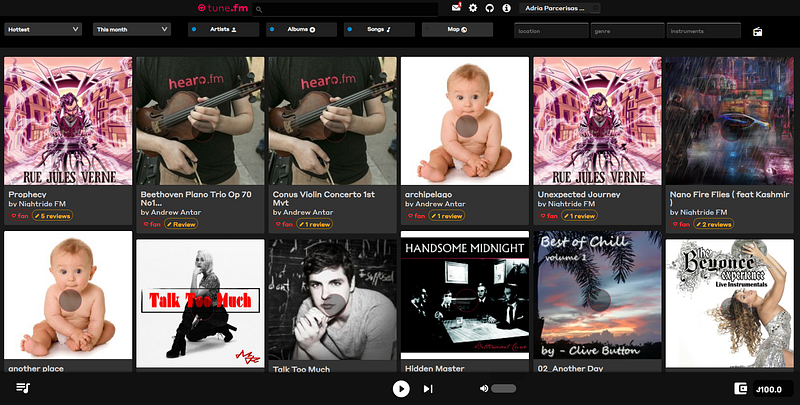Open the Prophecy song title
The height and width of the screenshot is (405, 800).
pyautogui.click(x=28, y=194)
